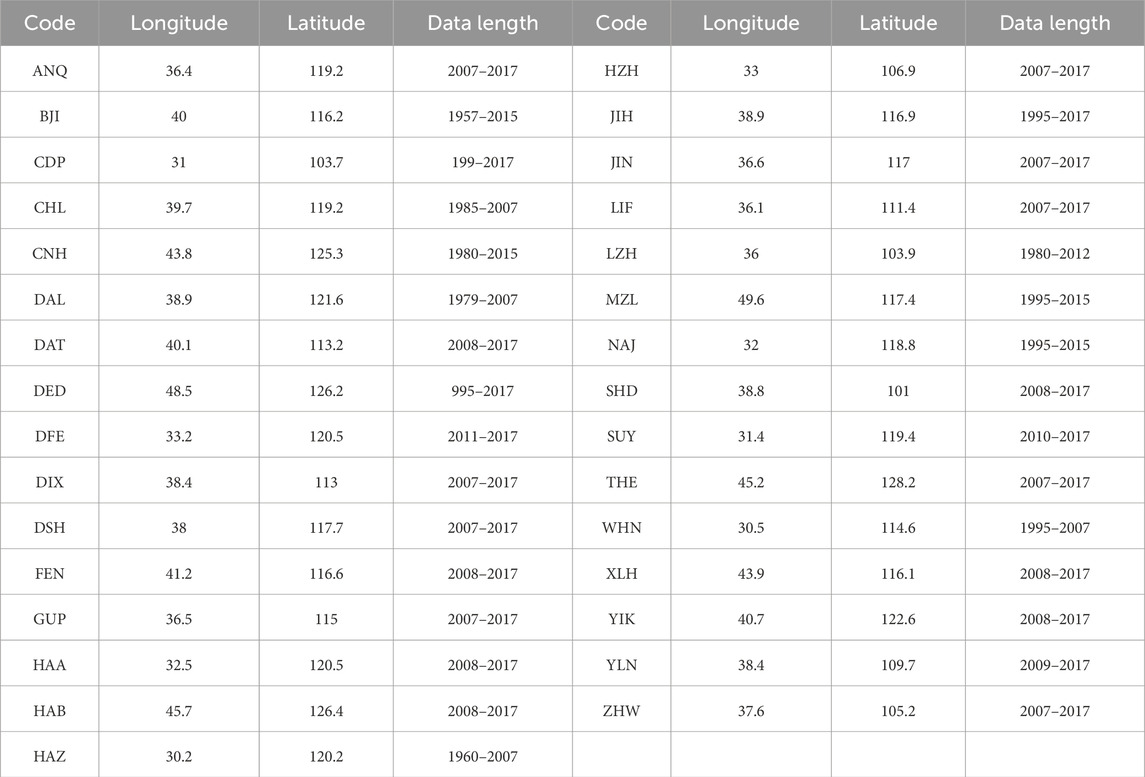This screenshot has height=777, width=1145.
Task: Select the WHN station code
Action: (621, 527)
